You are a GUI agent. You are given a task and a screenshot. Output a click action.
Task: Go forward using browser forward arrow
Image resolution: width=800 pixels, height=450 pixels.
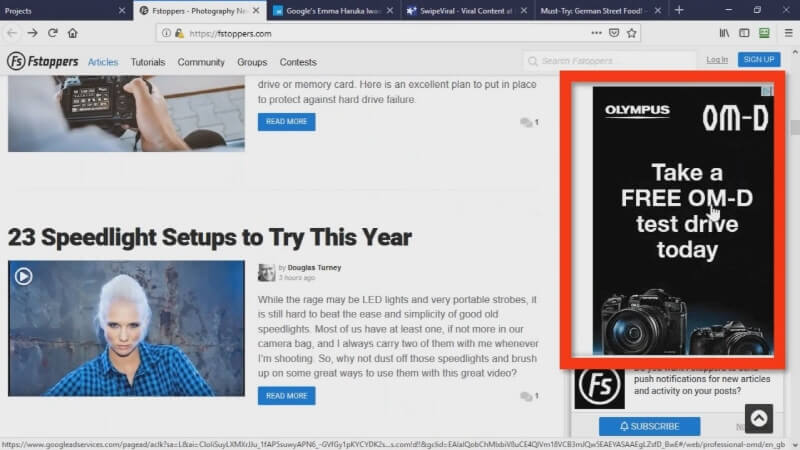33,33
